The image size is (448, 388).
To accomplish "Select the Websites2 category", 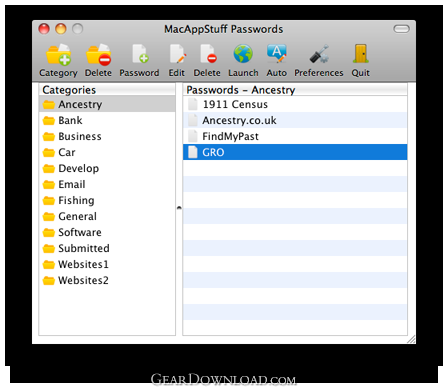I will (107, 280).
